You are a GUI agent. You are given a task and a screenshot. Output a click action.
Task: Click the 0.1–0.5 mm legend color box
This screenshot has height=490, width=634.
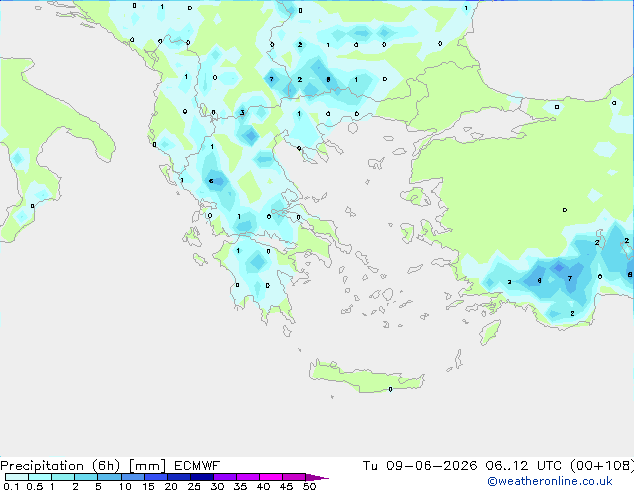tap(17, 477)
